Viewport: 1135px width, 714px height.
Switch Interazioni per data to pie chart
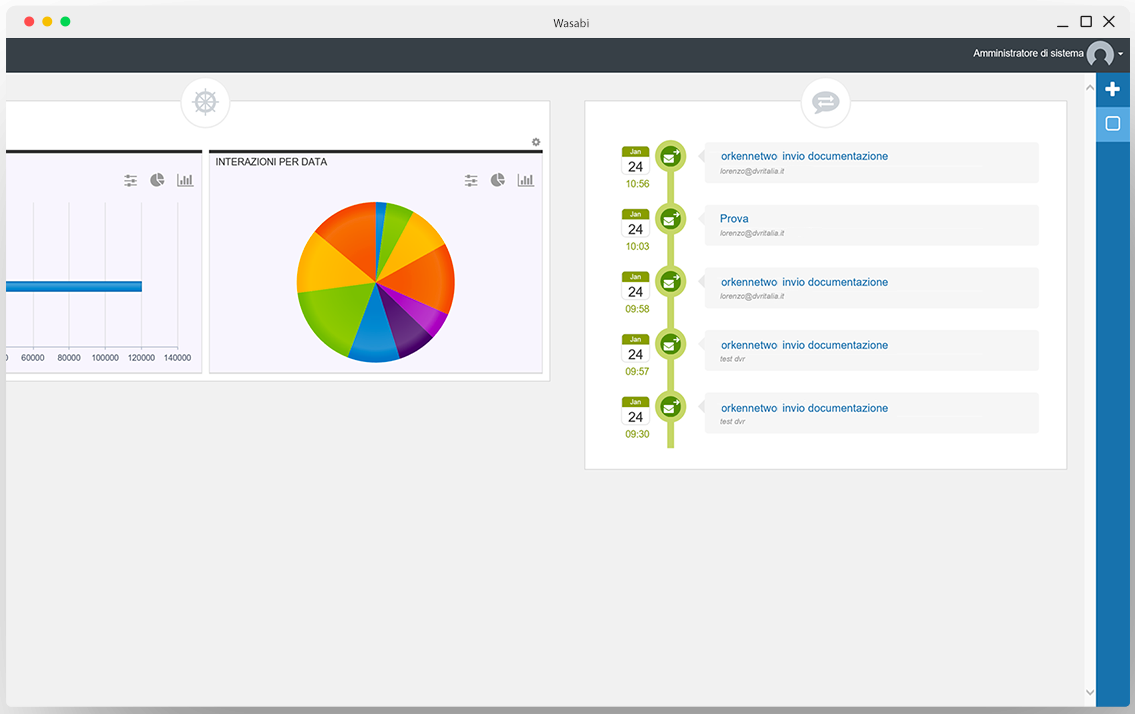pos(498,180)
